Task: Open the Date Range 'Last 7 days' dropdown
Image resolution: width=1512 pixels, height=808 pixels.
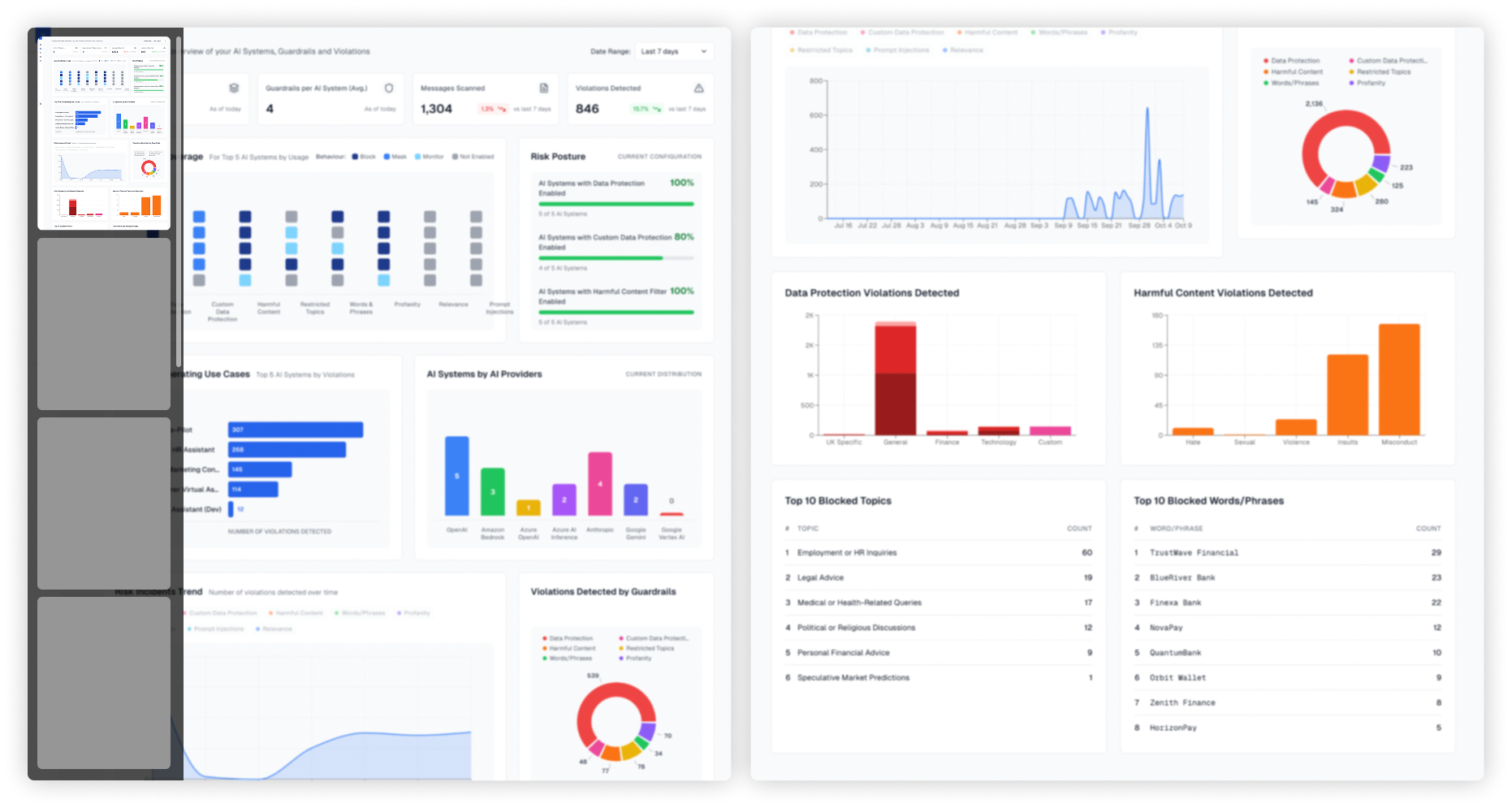Action: [x=674, y=51]
